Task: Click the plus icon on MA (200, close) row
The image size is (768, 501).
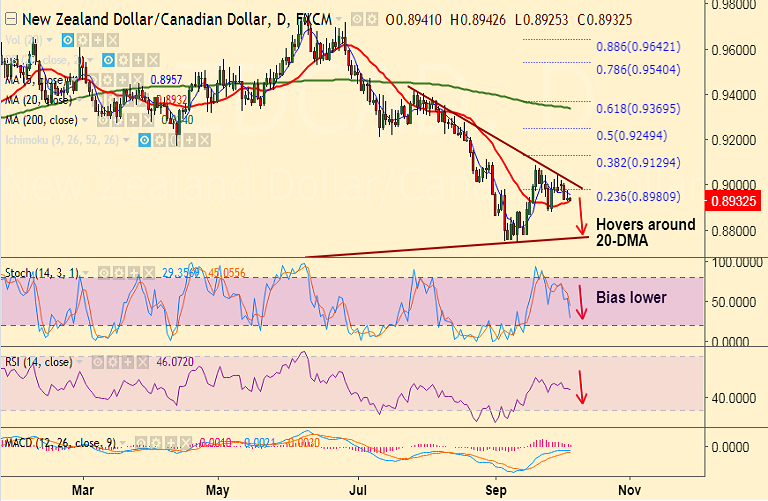Action: (133, 120)
